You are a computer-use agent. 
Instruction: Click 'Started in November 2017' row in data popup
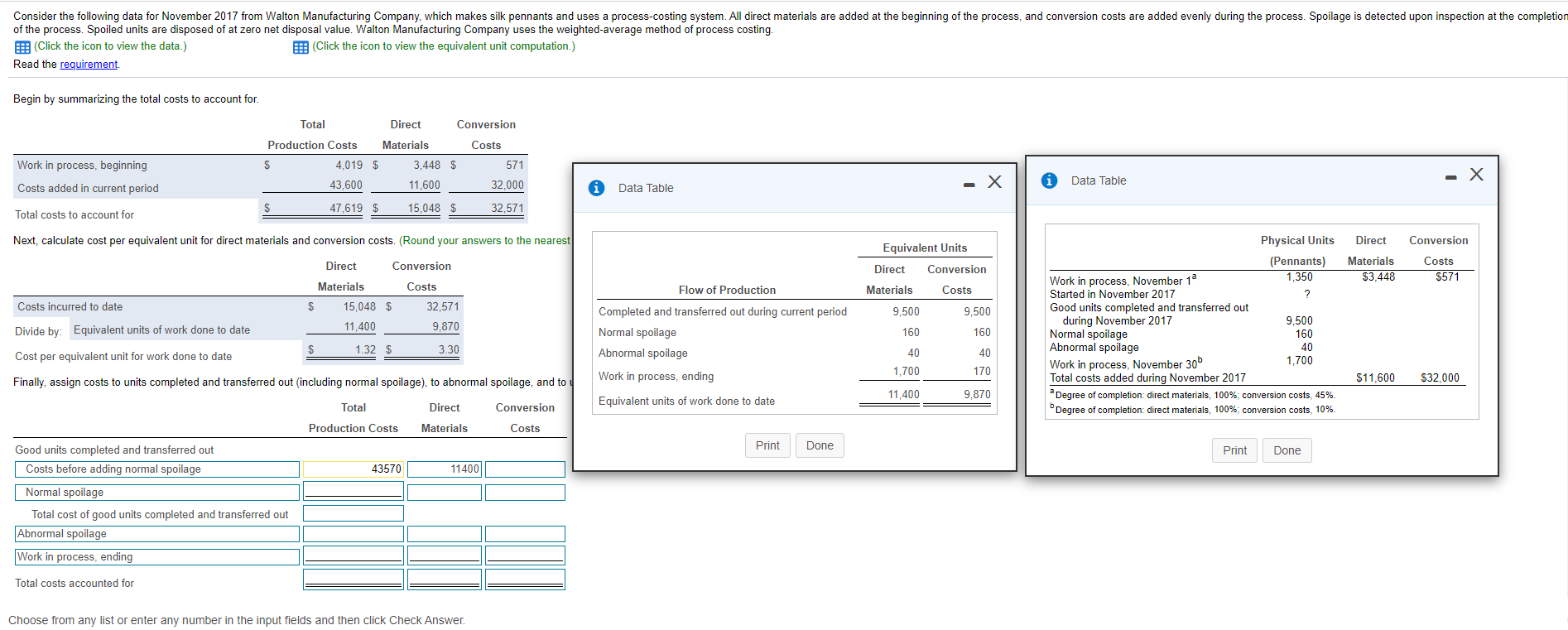point(1113,295)
